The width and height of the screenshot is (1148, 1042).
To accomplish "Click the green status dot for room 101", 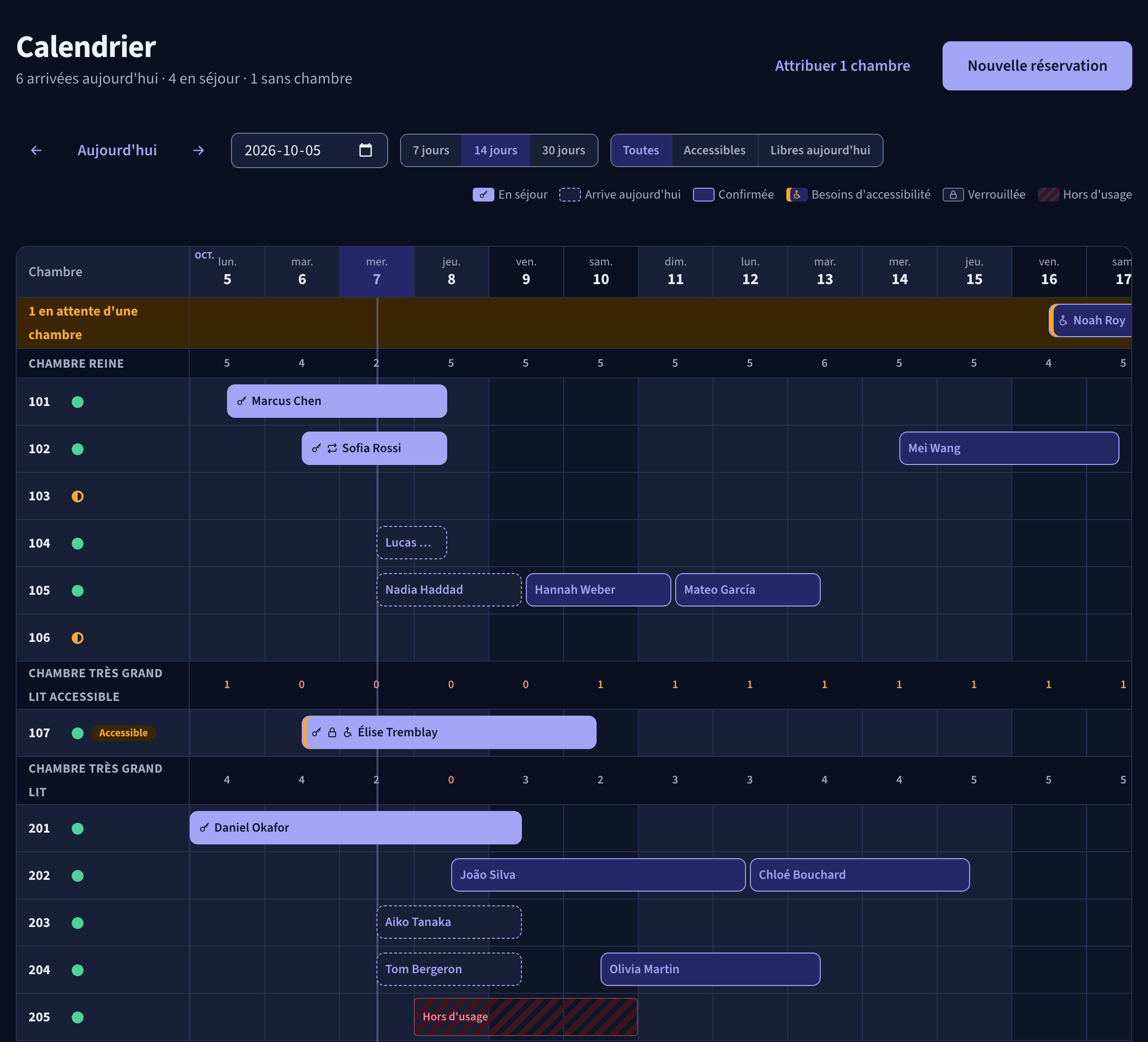I will coord(78,402).
